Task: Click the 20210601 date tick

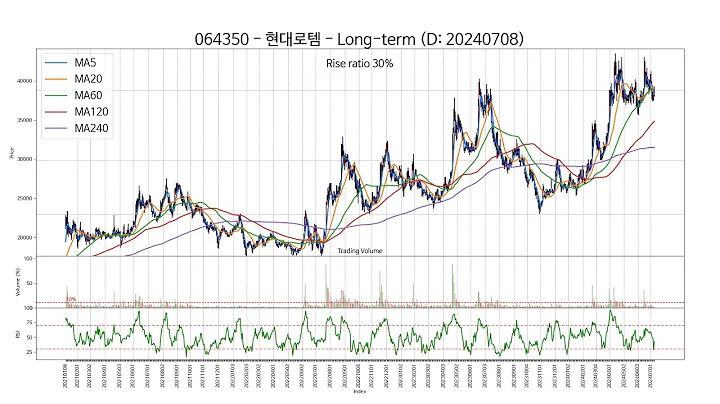Action: pos(133,375)
